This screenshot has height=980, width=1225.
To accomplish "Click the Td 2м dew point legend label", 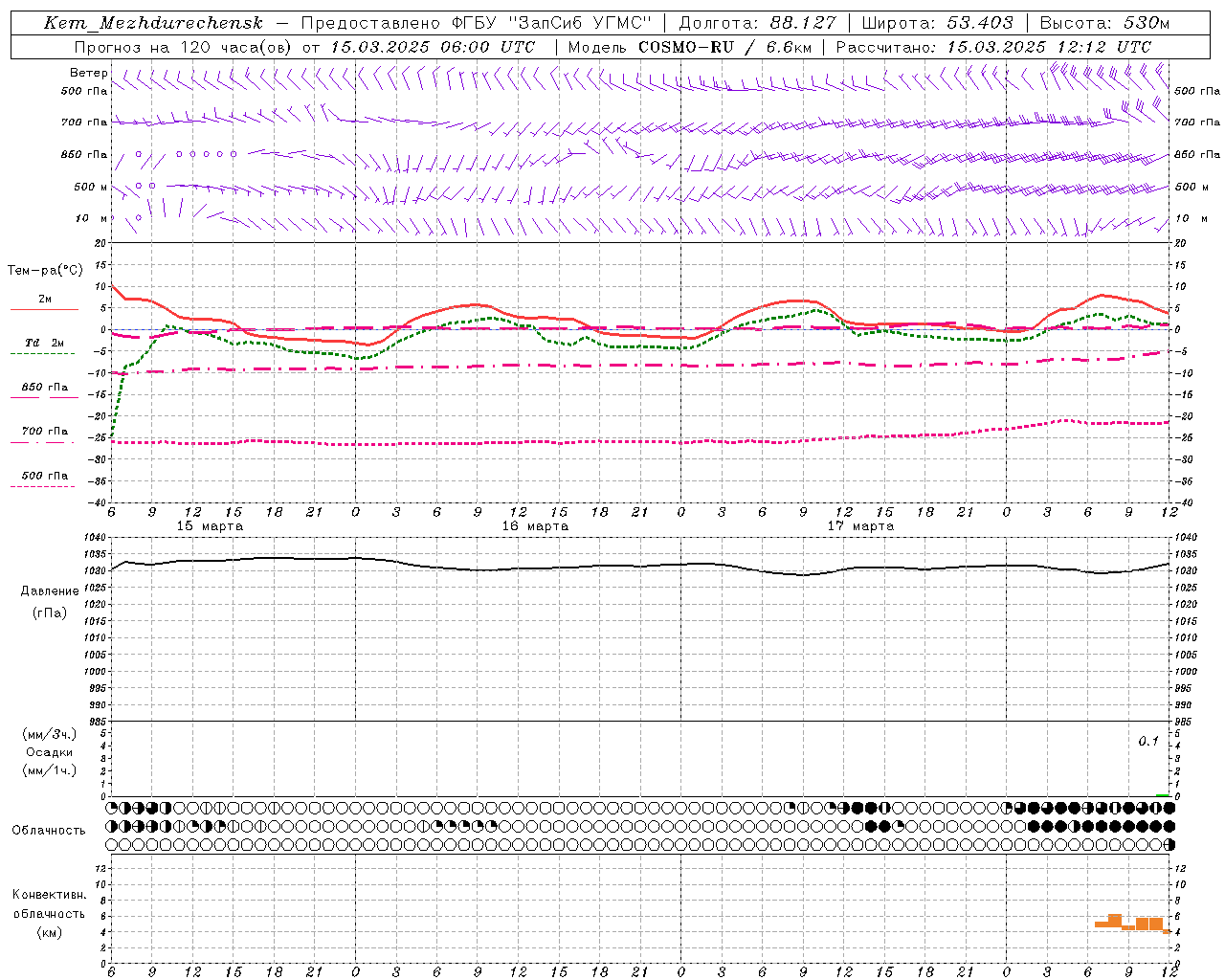I will [x=44, y=343].
